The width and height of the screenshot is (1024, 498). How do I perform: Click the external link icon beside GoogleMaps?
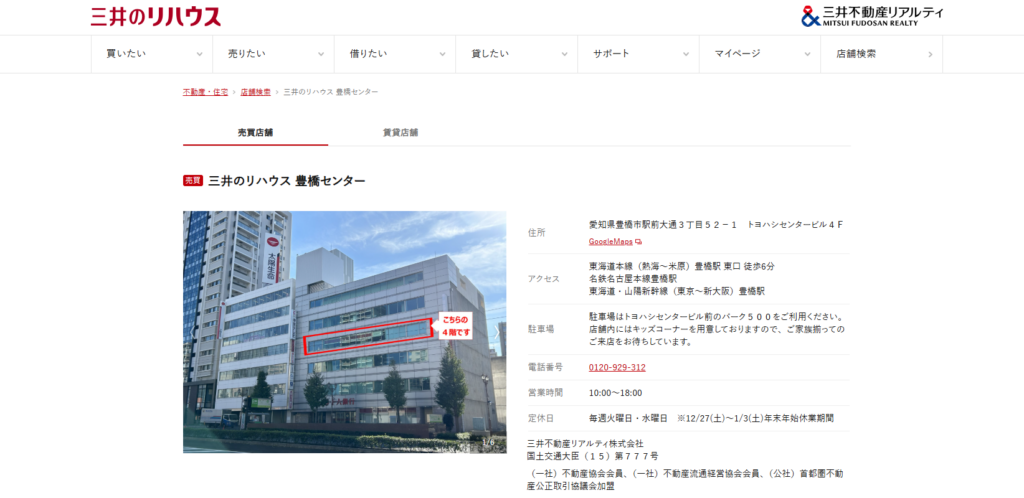click(638, 241)
